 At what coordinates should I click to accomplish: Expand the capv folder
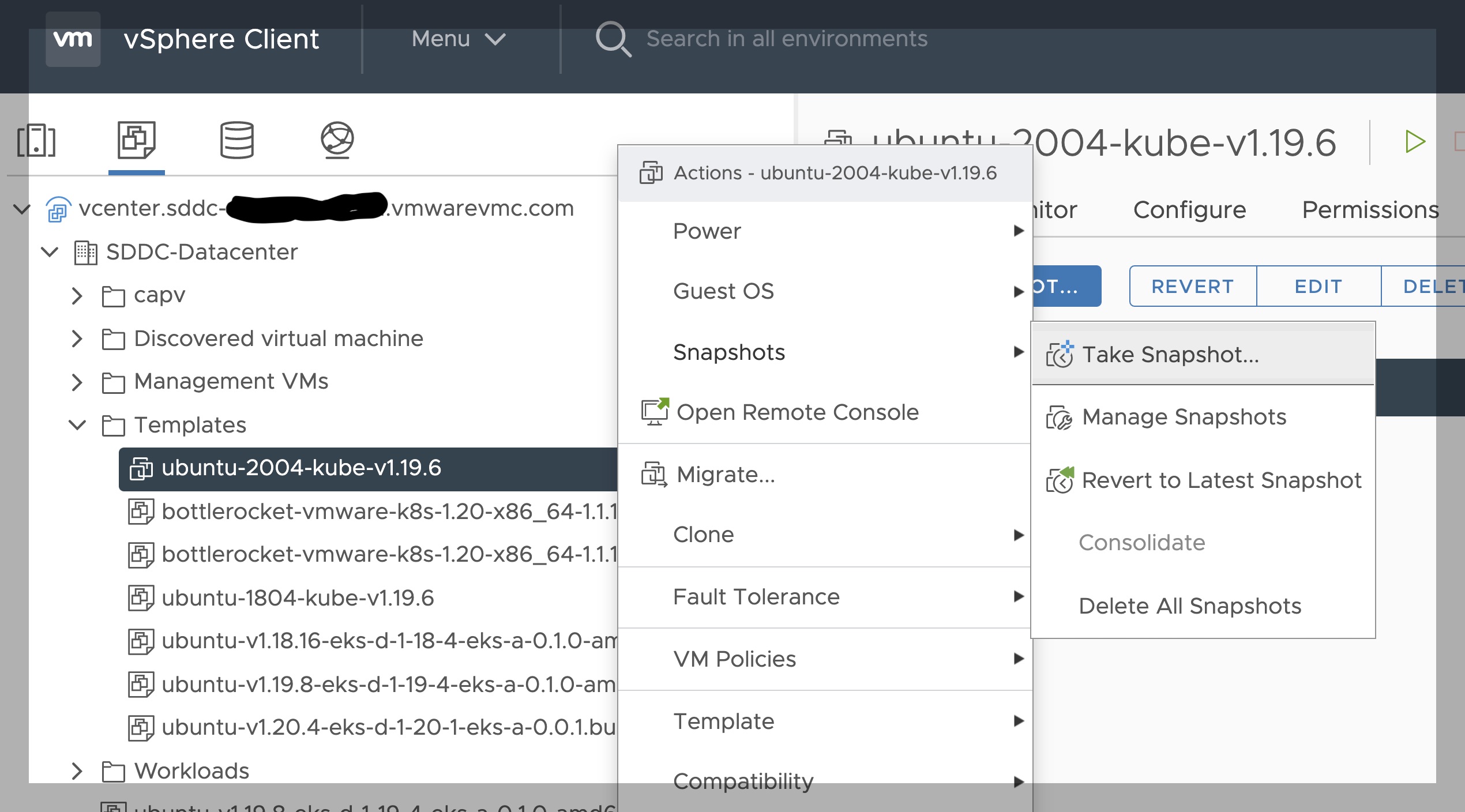click(77, 295)
